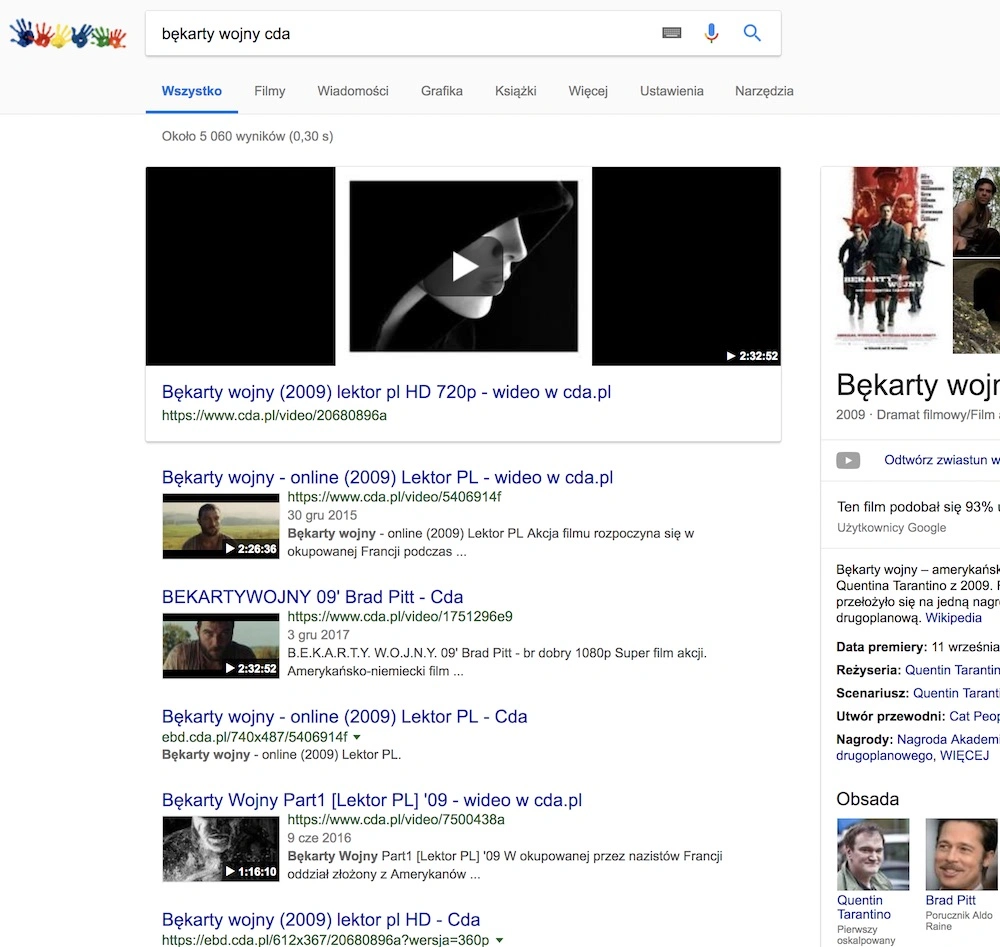Click the Quentin Tarantino cast name link
This screenshot has height=947, width=1000.
[x=864, y=907]
